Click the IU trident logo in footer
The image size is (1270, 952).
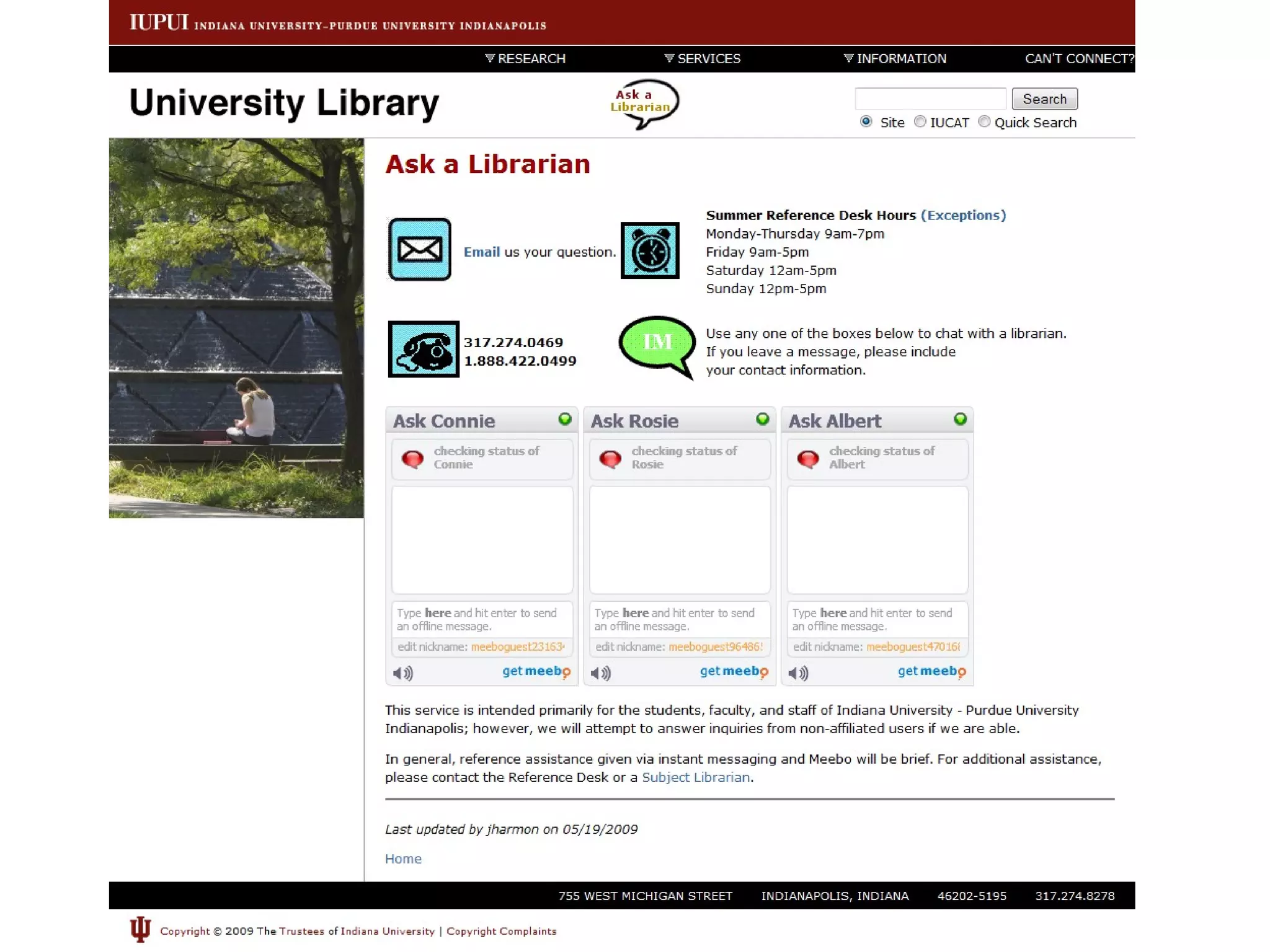pyautogui.click(x=140, y=929)
